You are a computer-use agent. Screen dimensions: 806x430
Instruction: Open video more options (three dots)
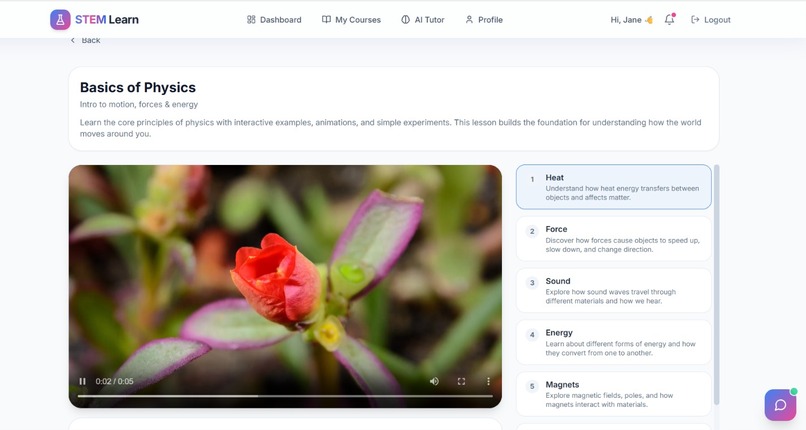488,381
